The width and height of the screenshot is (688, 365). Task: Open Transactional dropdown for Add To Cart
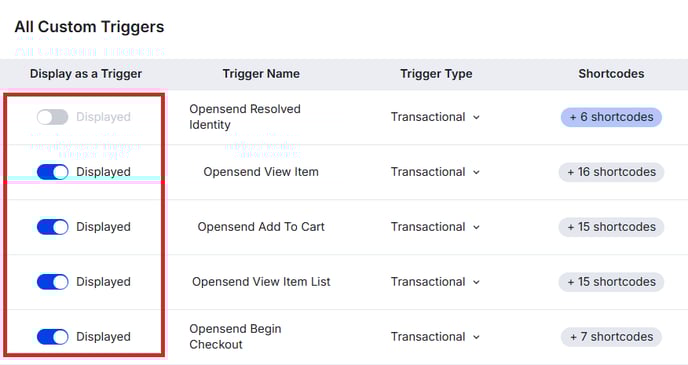435,227
